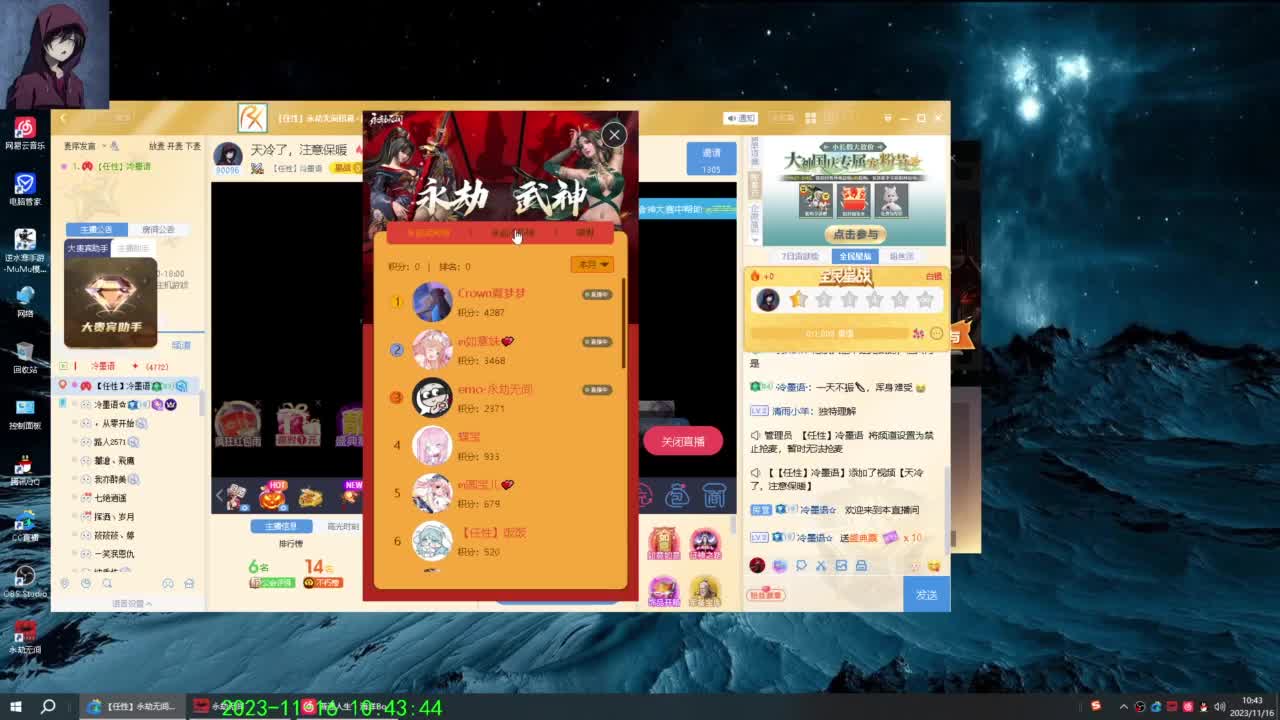This screenshot has width=1280, height=720.
Task: Click the Halloween pumpkin HOT gift icon
Action: (272, 495)
